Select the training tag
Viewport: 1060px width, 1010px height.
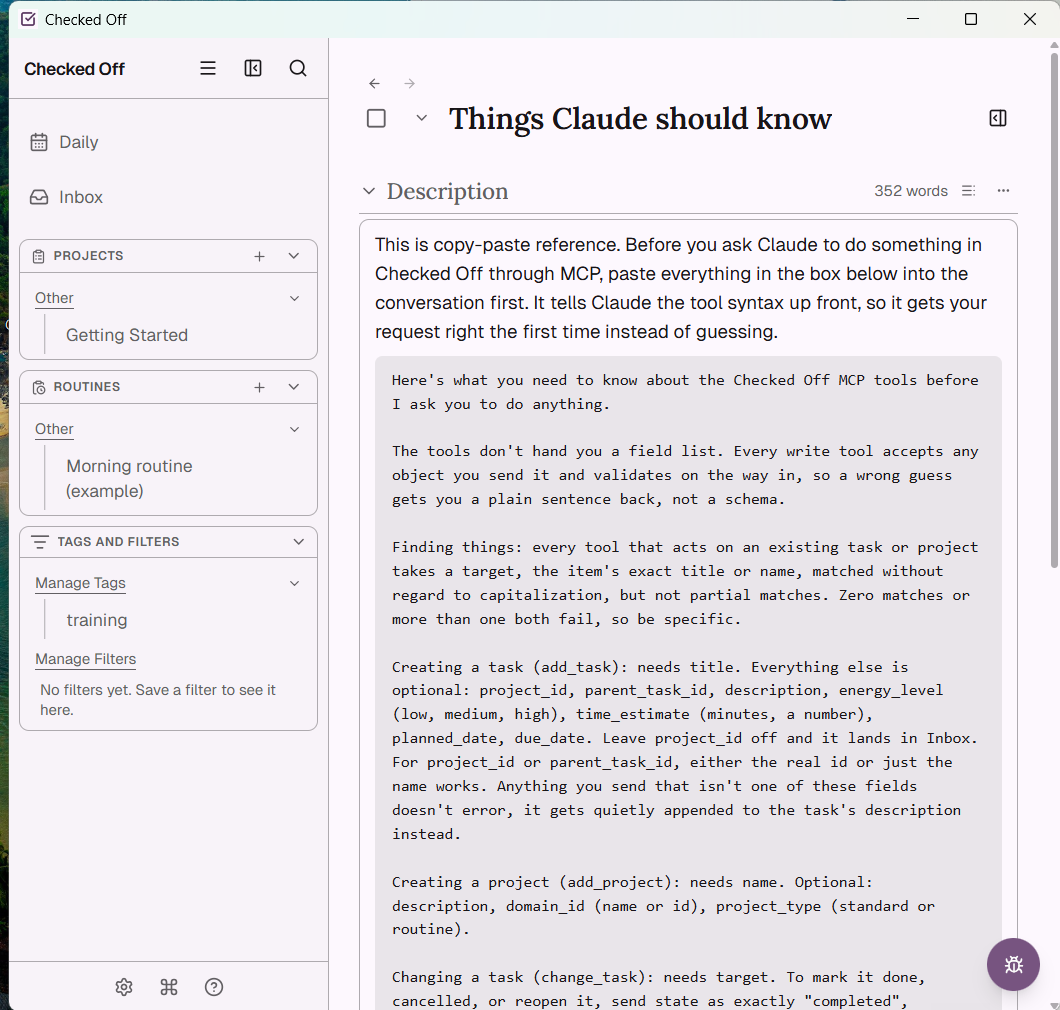[97, 620]
